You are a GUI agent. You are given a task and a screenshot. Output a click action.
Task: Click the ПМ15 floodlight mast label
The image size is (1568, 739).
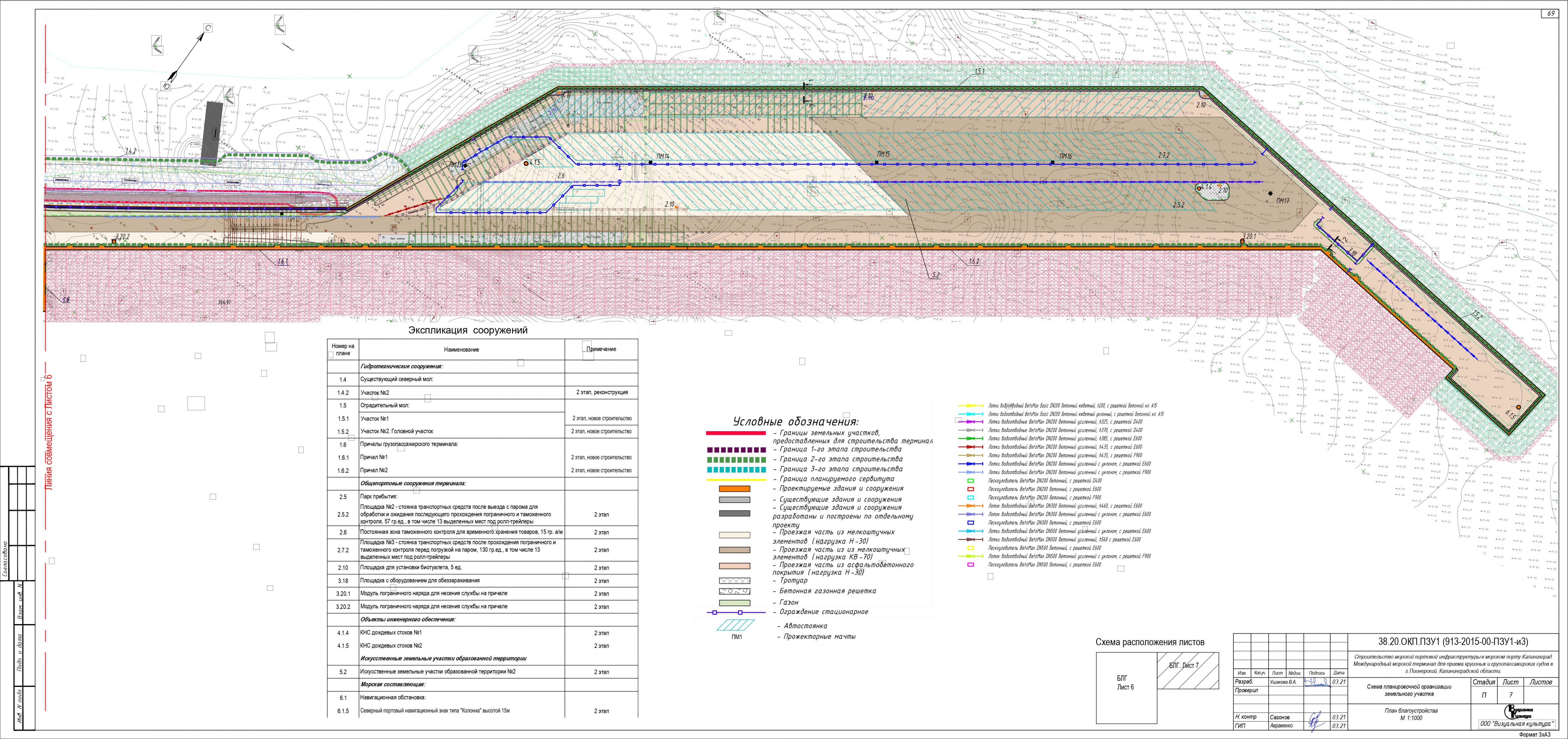pos(883,155)
